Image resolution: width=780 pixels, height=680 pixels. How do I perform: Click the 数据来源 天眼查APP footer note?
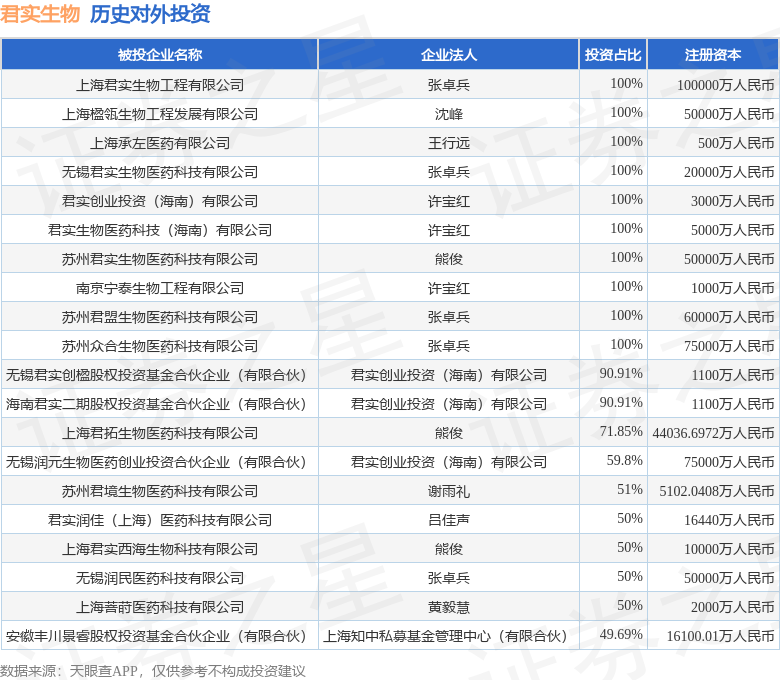click(153, 671)
